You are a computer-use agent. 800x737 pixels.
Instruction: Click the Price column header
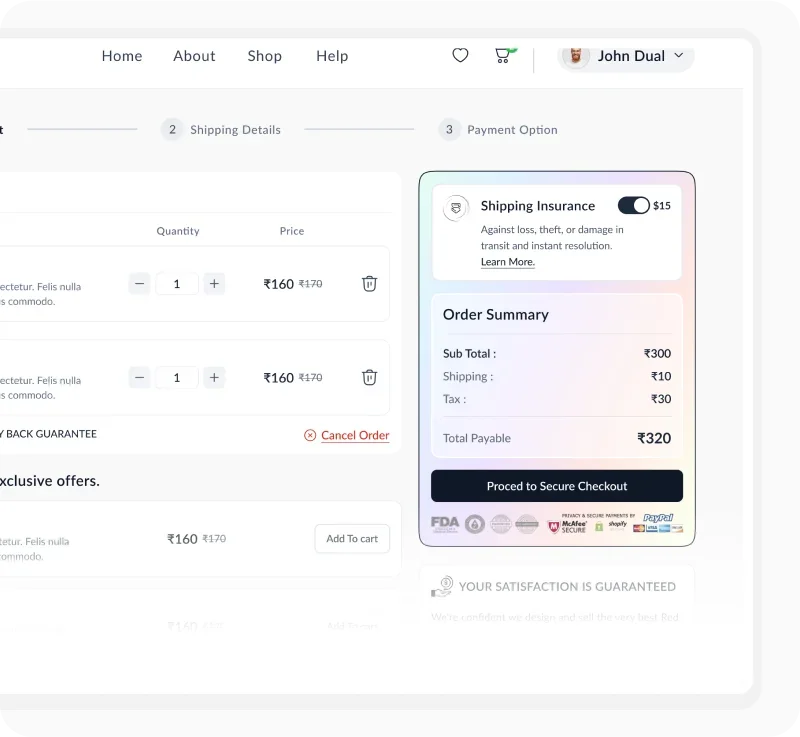pos(292,231)
